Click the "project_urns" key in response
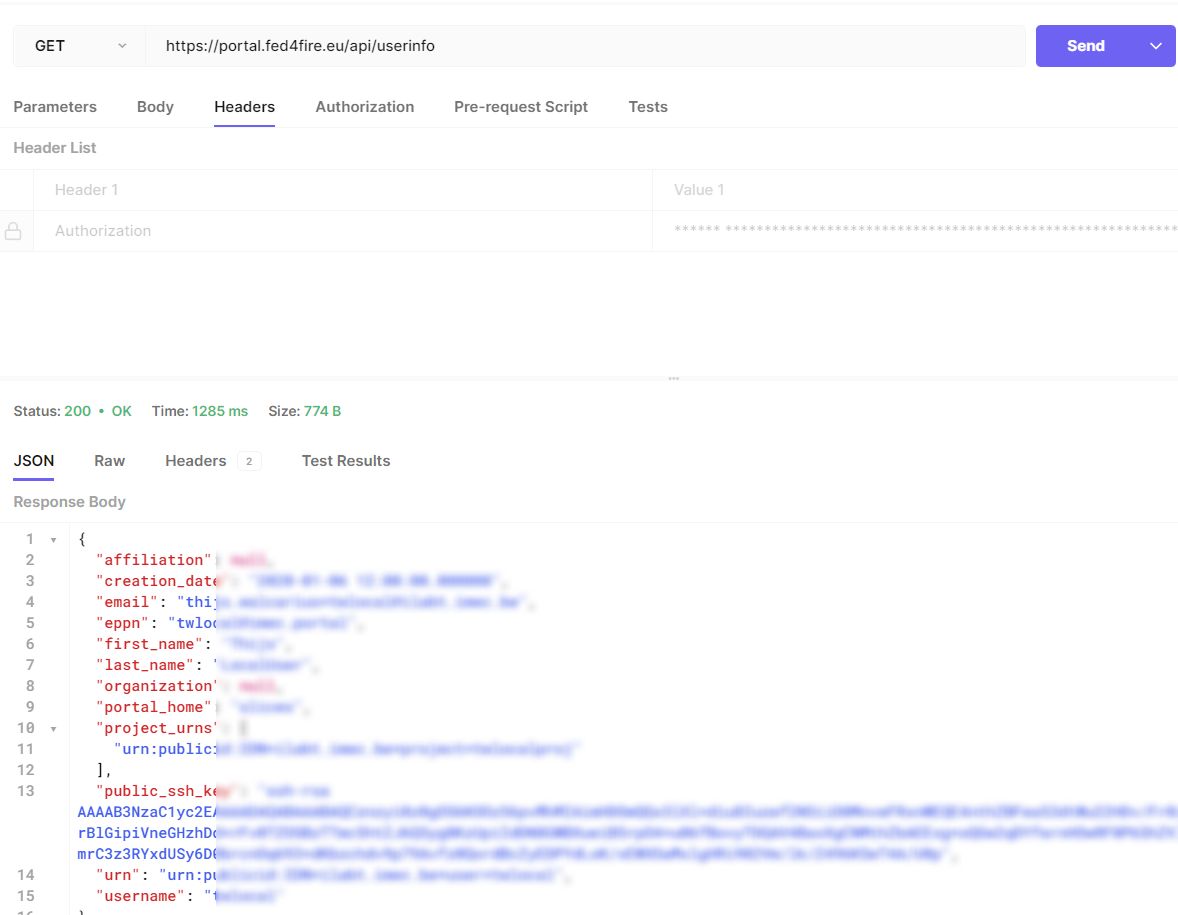The image size is (1178, 915). coord(156,728)
